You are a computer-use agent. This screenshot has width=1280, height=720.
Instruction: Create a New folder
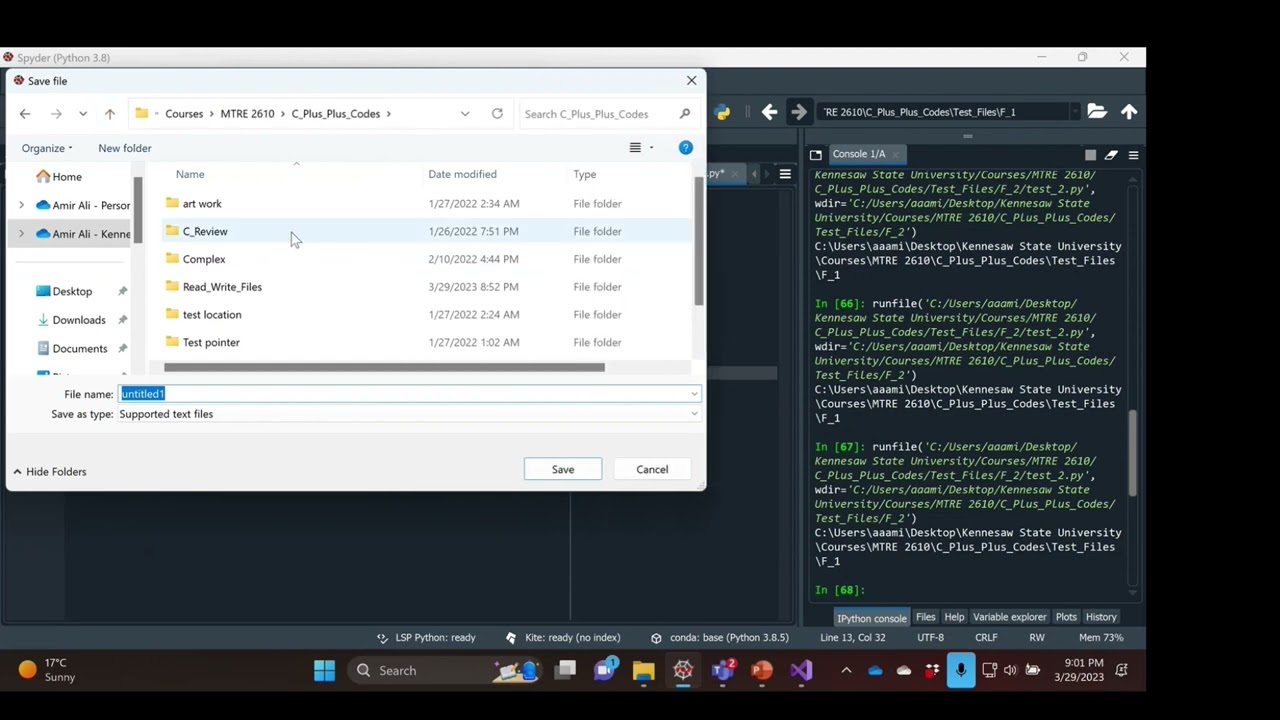[125, 148]
